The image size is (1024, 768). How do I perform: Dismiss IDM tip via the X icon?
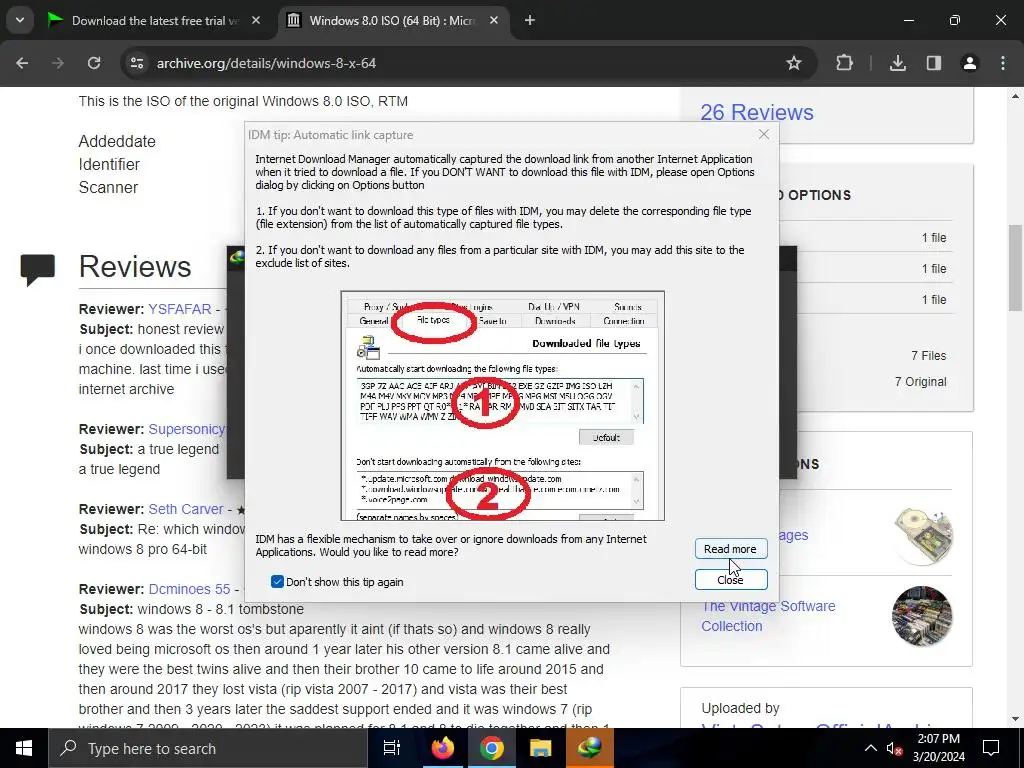coord(763,135)
